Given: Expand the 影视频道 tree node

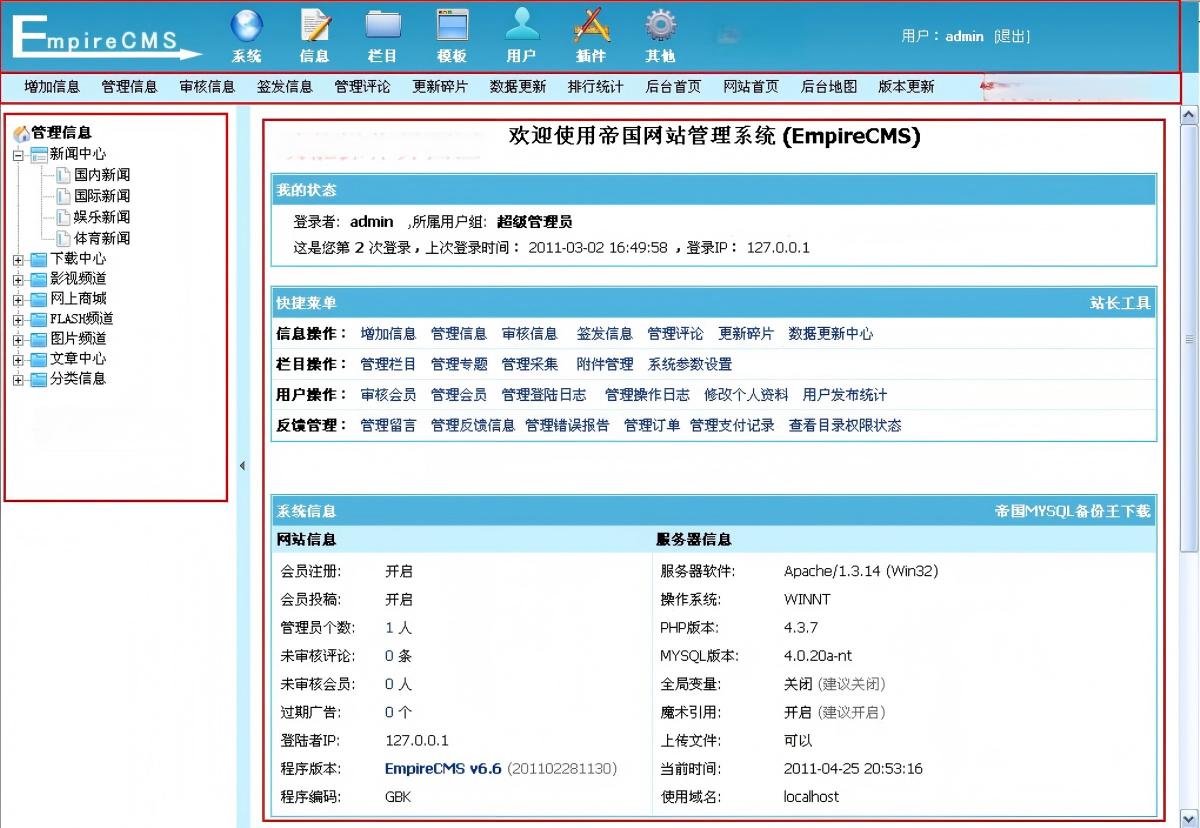Looking at the screenshot, I should click(x=18, y=280).
